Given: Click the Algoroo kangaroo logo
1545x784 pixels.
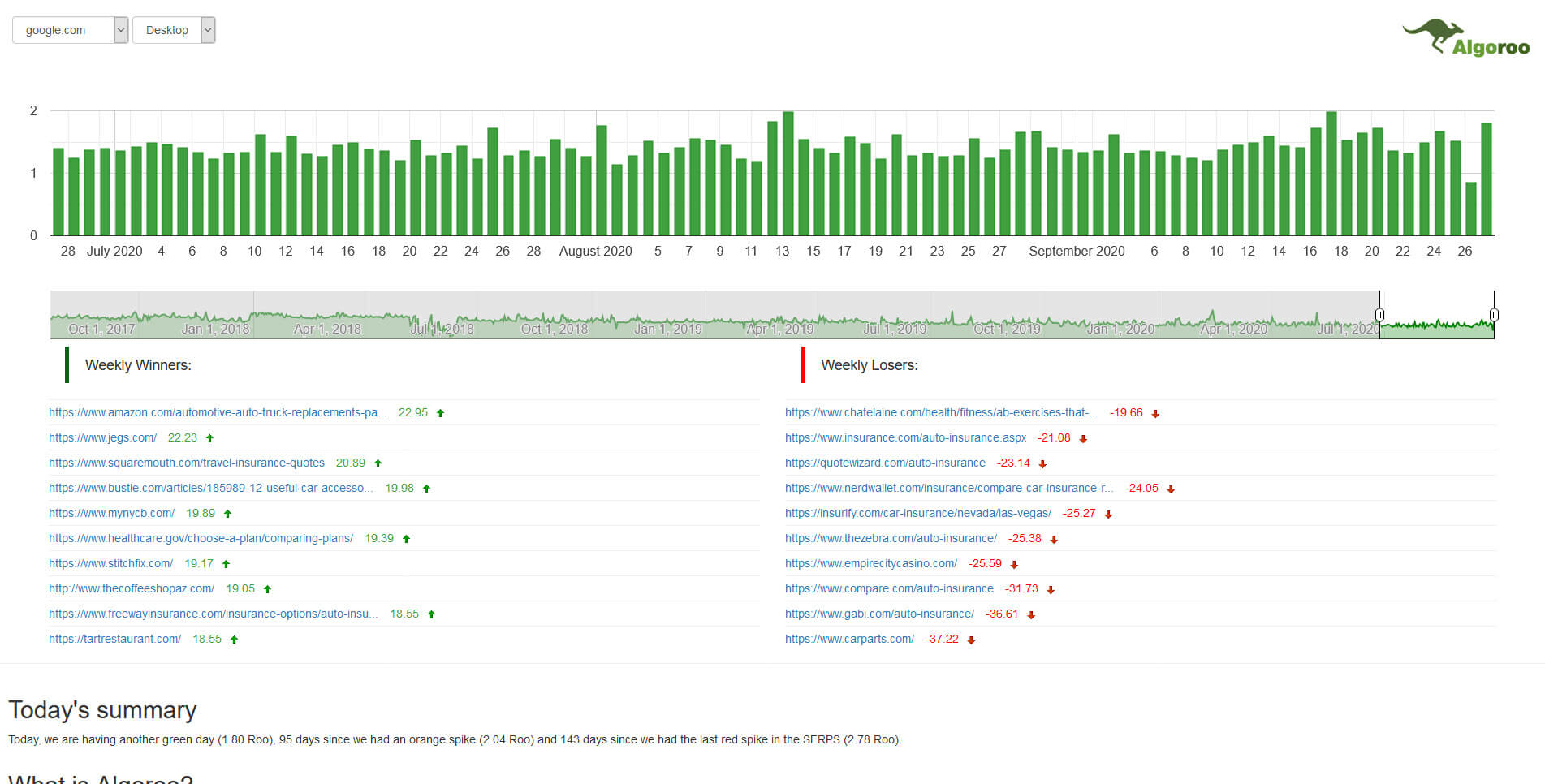Looking at the screenshot, I should point(1465,38).
